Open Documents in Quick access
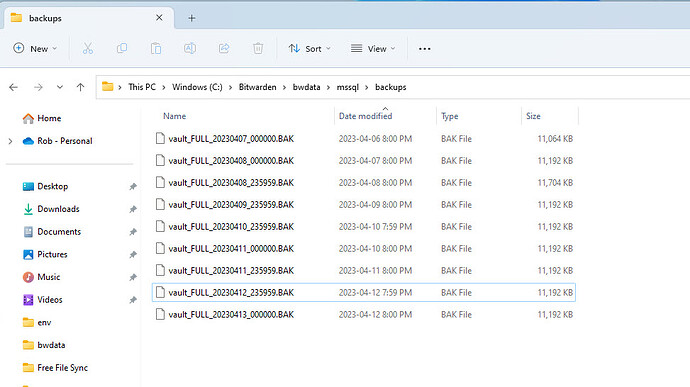690x387 pixels. (x=52, y=232)
